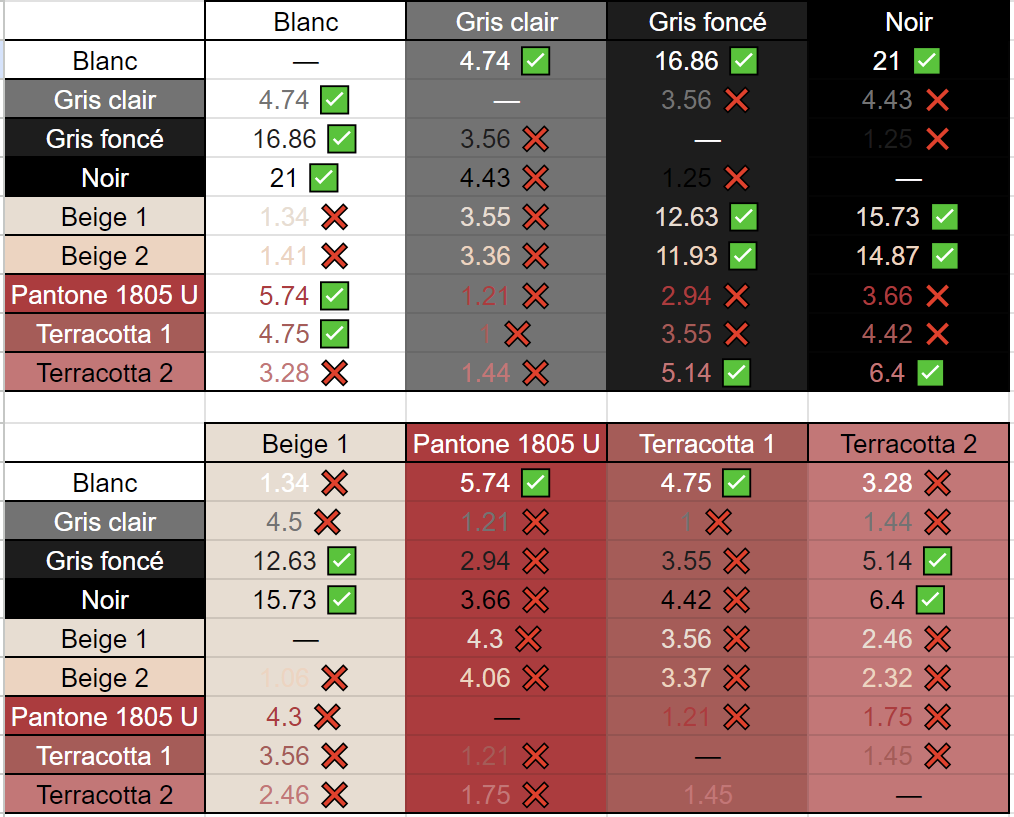Click the green check beside 14.87

pos(944,256)
